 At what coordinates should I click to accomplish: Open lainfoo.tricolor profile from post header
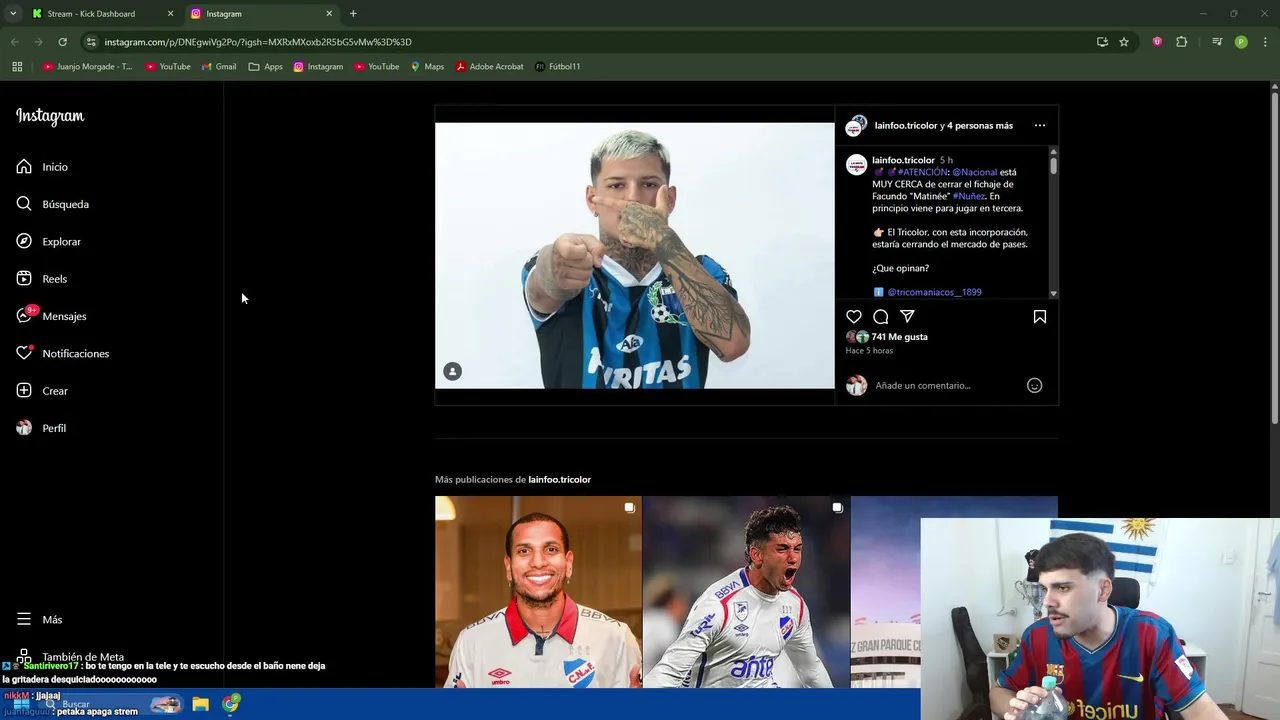click(906, 126)
